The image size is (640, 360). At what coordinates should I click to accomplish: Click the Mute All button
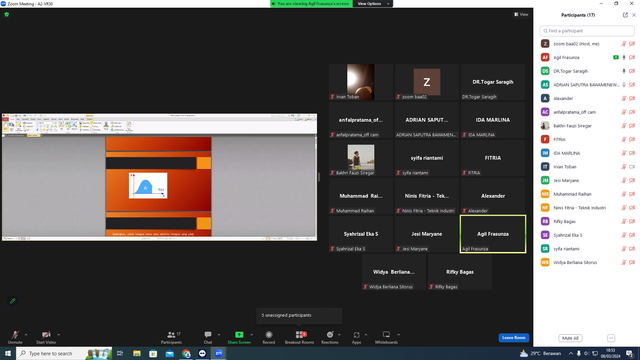tap(570, 338)
